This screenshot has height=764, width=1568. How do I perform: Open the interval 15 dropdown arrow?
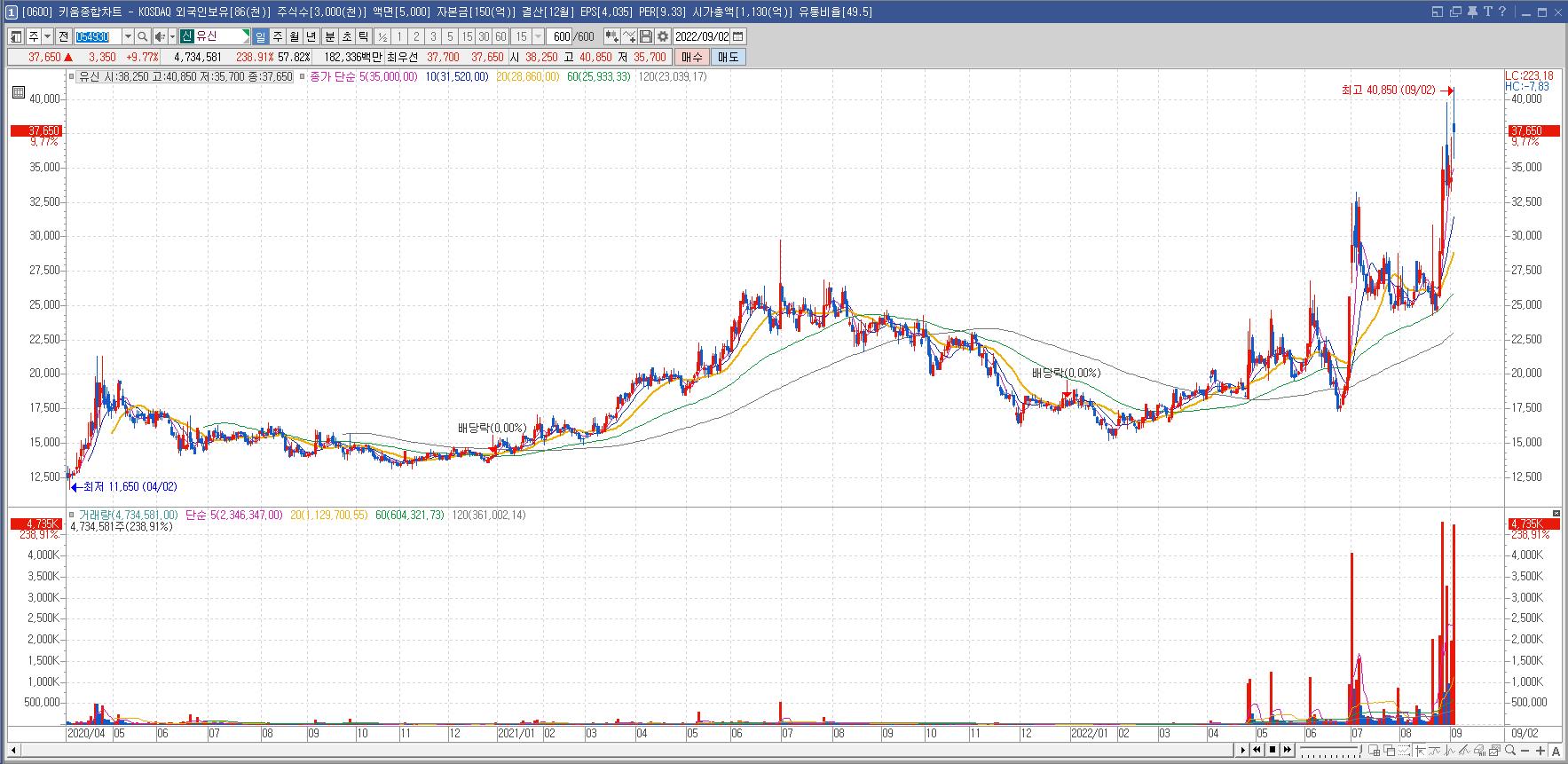pyautogui.click(x=539, y=36)
